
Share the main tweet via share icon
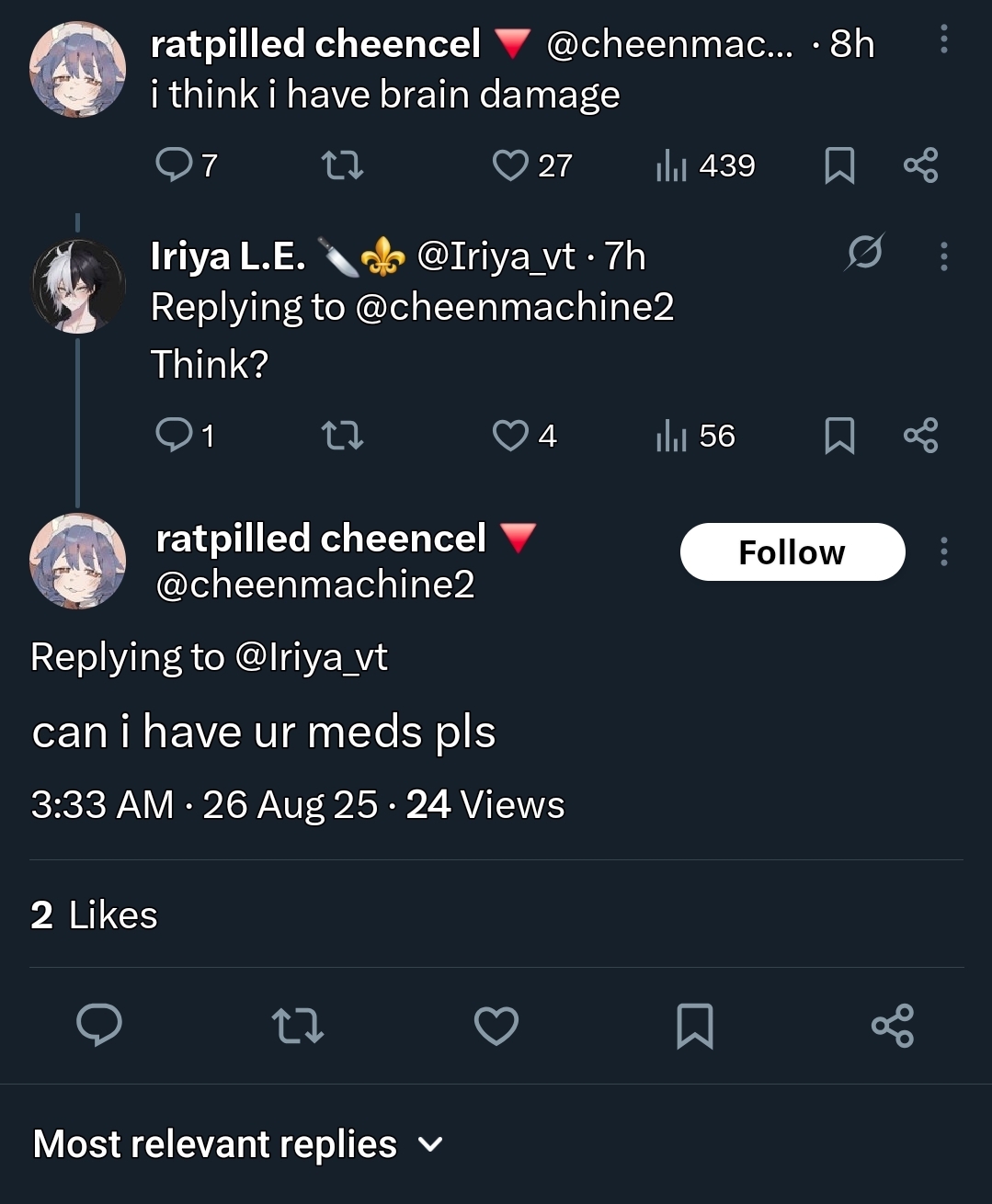(892, 1026)
